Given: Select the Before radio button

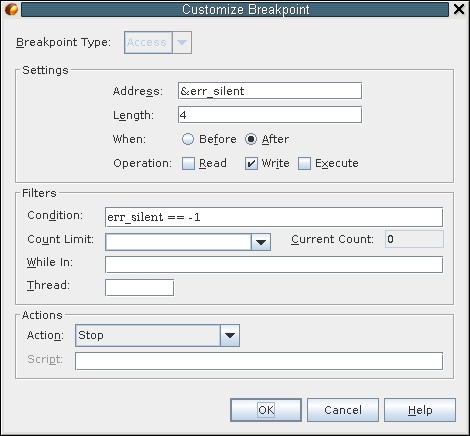Looking at the screenshot, I should (x=188, y=139).
